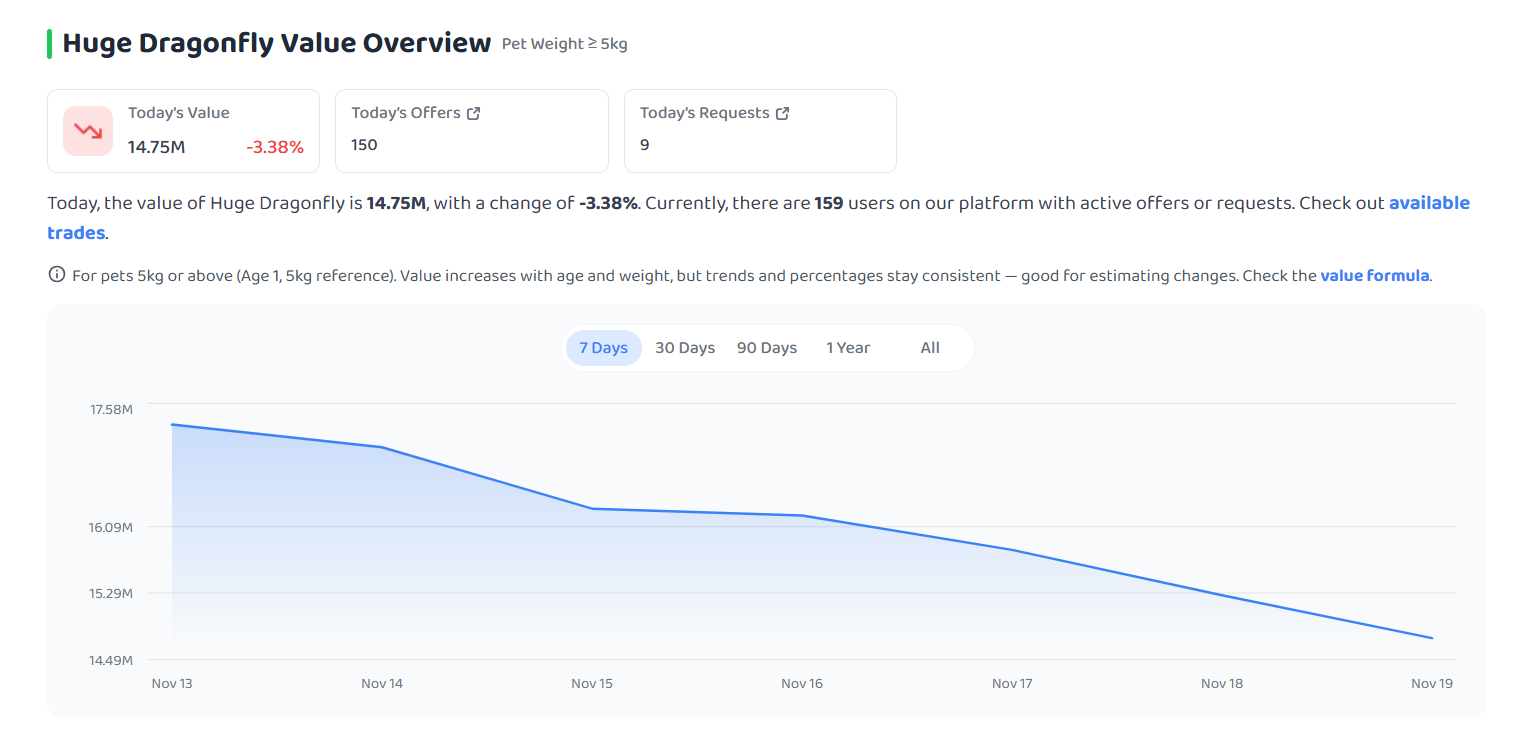The width and height of the screenshot is (1527, 737).
Task: Switch chart to 30 Days
Action: click(x=685, y=348)
